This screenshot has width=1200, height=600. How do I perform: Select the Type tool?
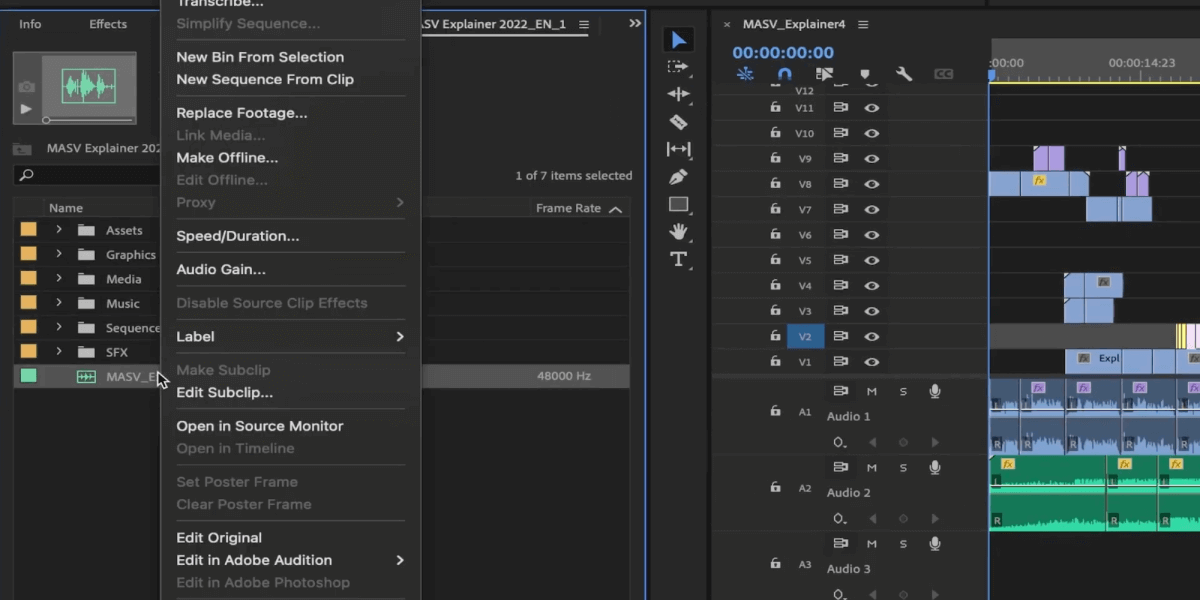click(679, 259)
